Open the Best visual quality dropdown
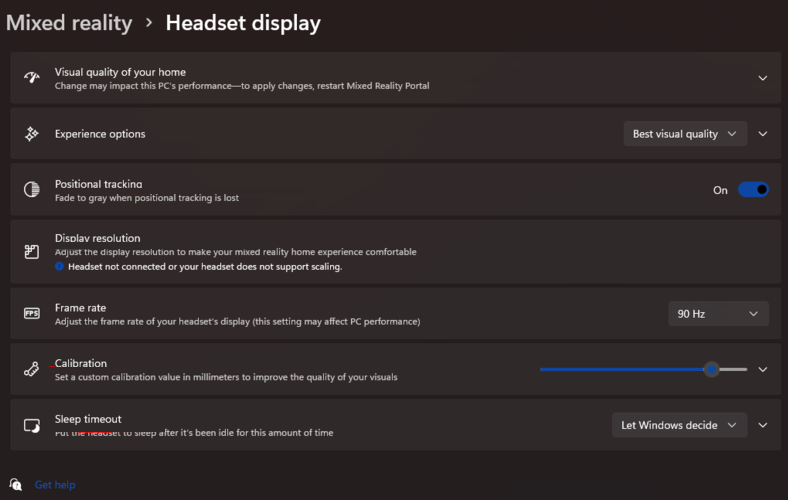Screen dimensions: 788x500 (x=685, y=134)
